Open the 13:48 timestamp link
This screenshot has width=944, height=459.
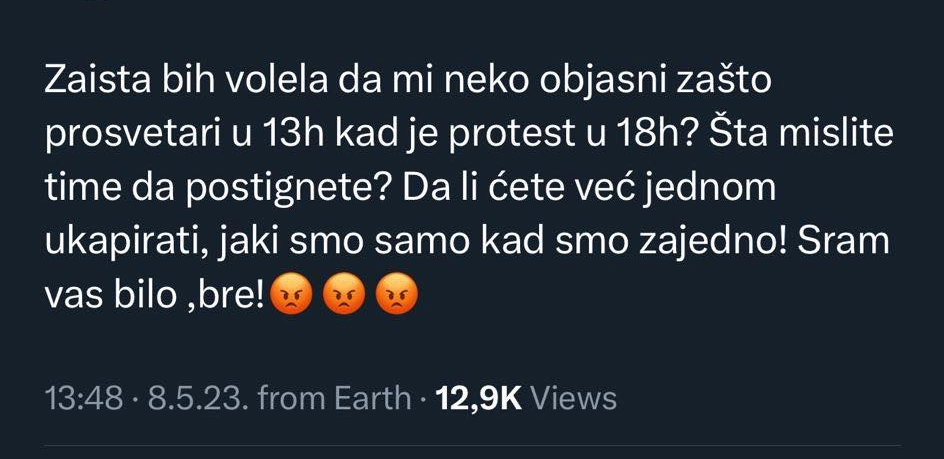pos(84,399)
